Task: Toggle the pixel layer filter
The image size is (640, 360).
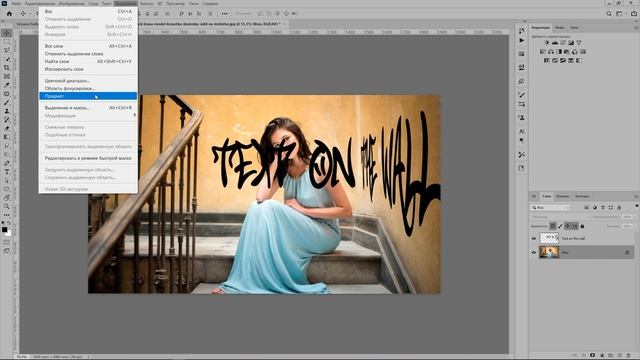Action: click(587, 207)
